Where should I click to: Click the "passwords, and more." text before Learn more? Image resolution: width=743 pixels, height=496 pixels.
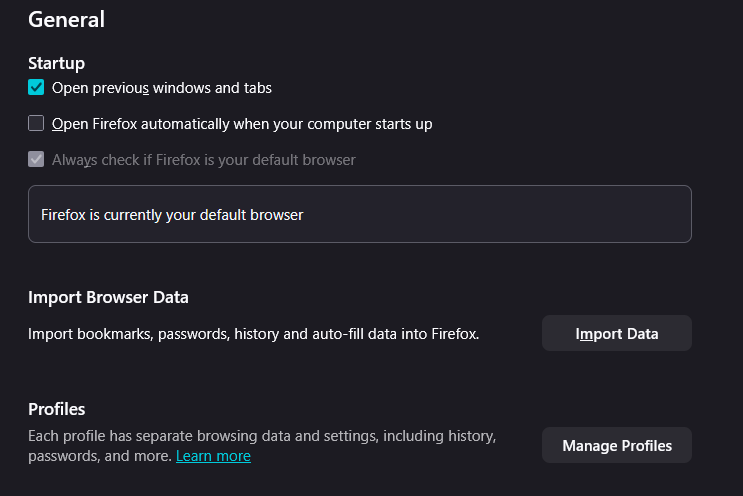[x=100, y=456]
